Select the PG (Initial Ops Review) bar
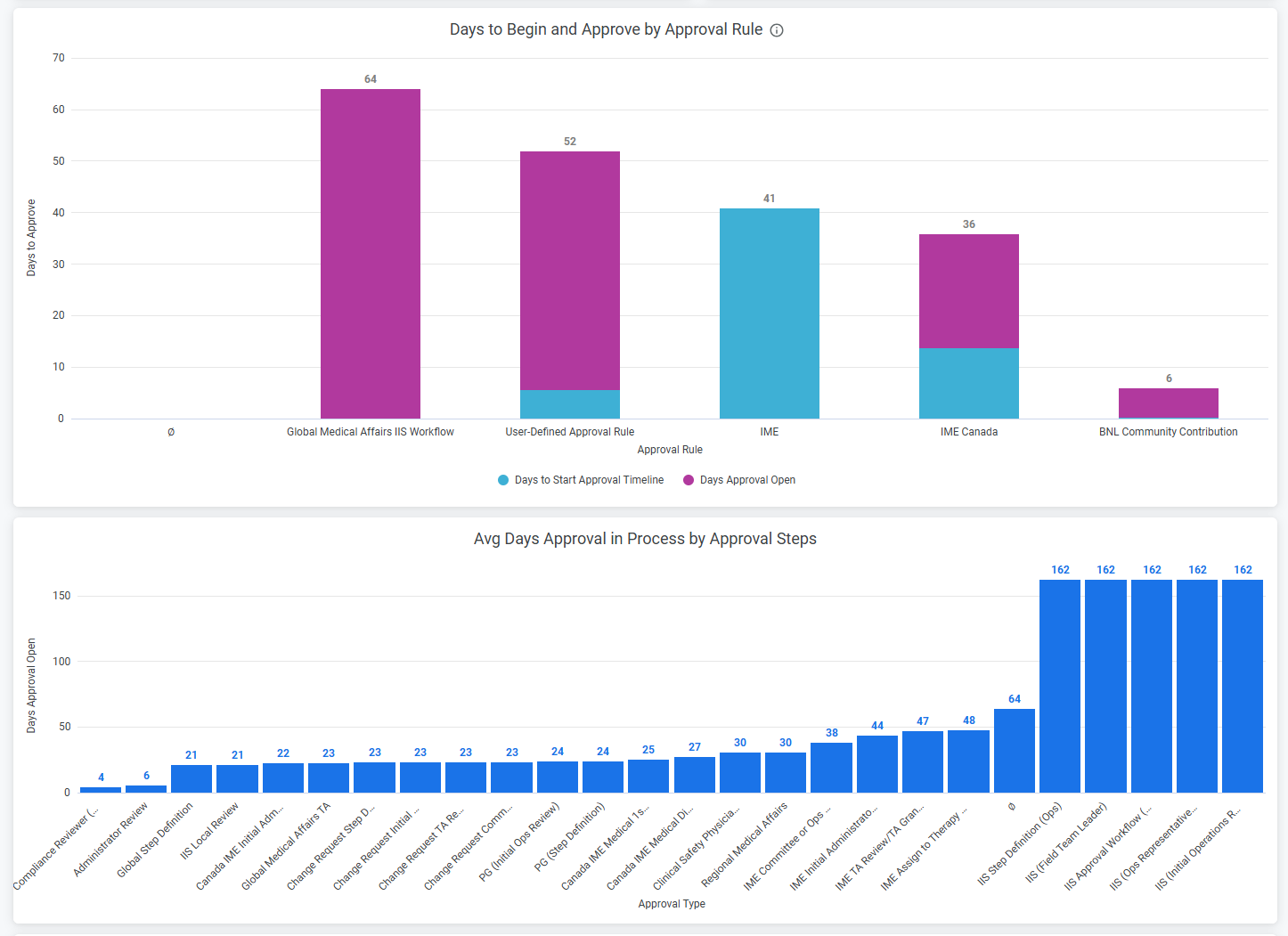1288x936 pixels. pyautogui.click(x=558, y=777)
